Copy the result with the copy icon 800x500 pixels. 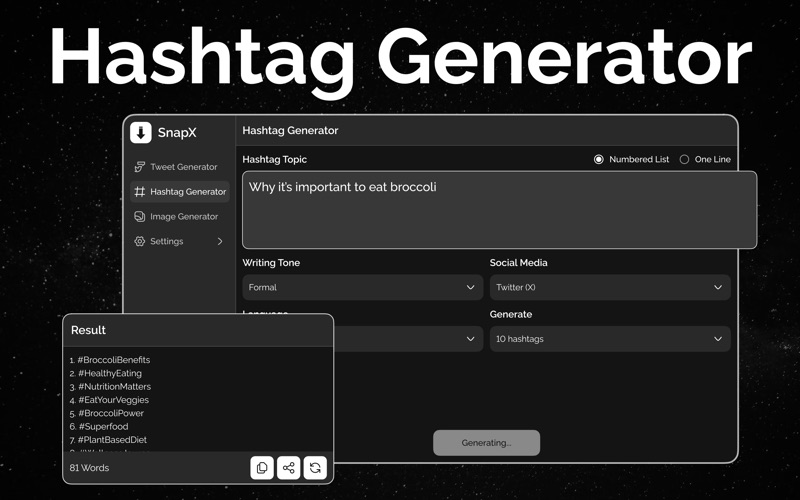click(262, 467)
